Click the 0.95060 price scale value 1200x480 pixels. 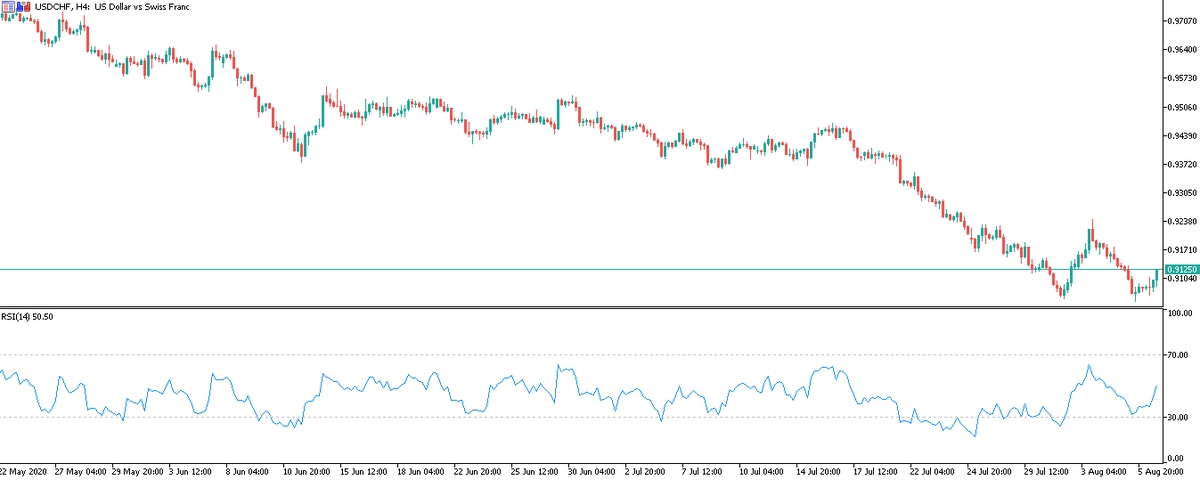pyautogui.click(x=1182, y=107)
